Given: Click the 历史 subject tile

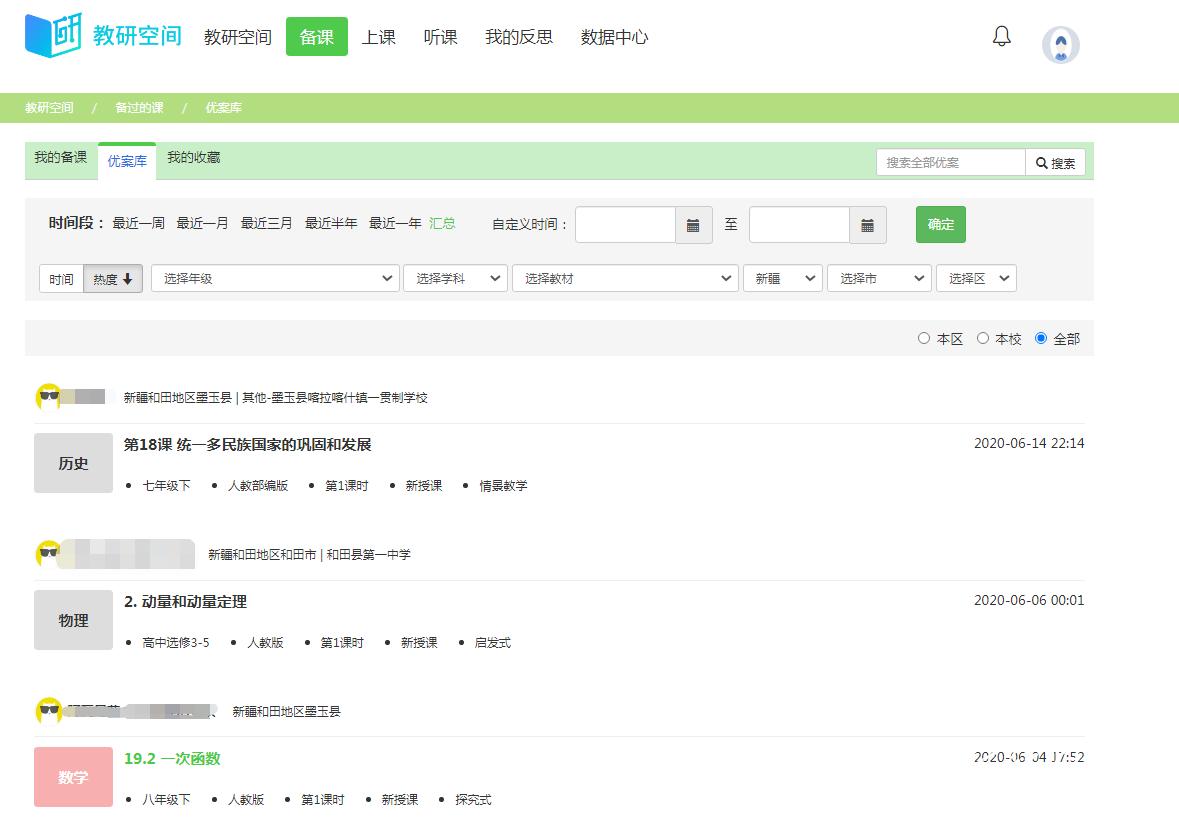Looking at the screenshot, I should pos(73,463).
